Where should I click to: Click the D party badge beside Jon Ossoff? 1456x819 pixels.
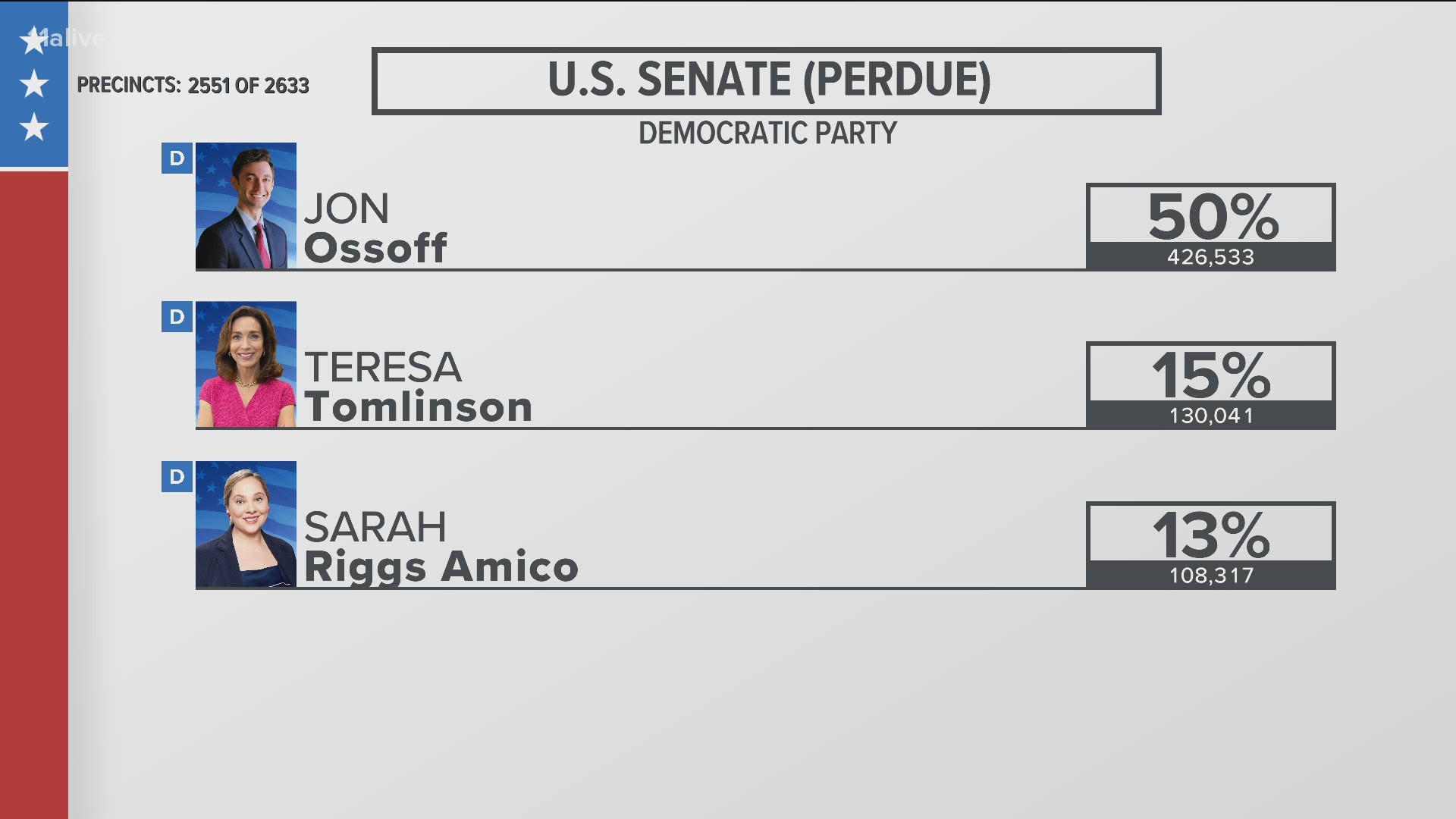click(x=177, y=158)
